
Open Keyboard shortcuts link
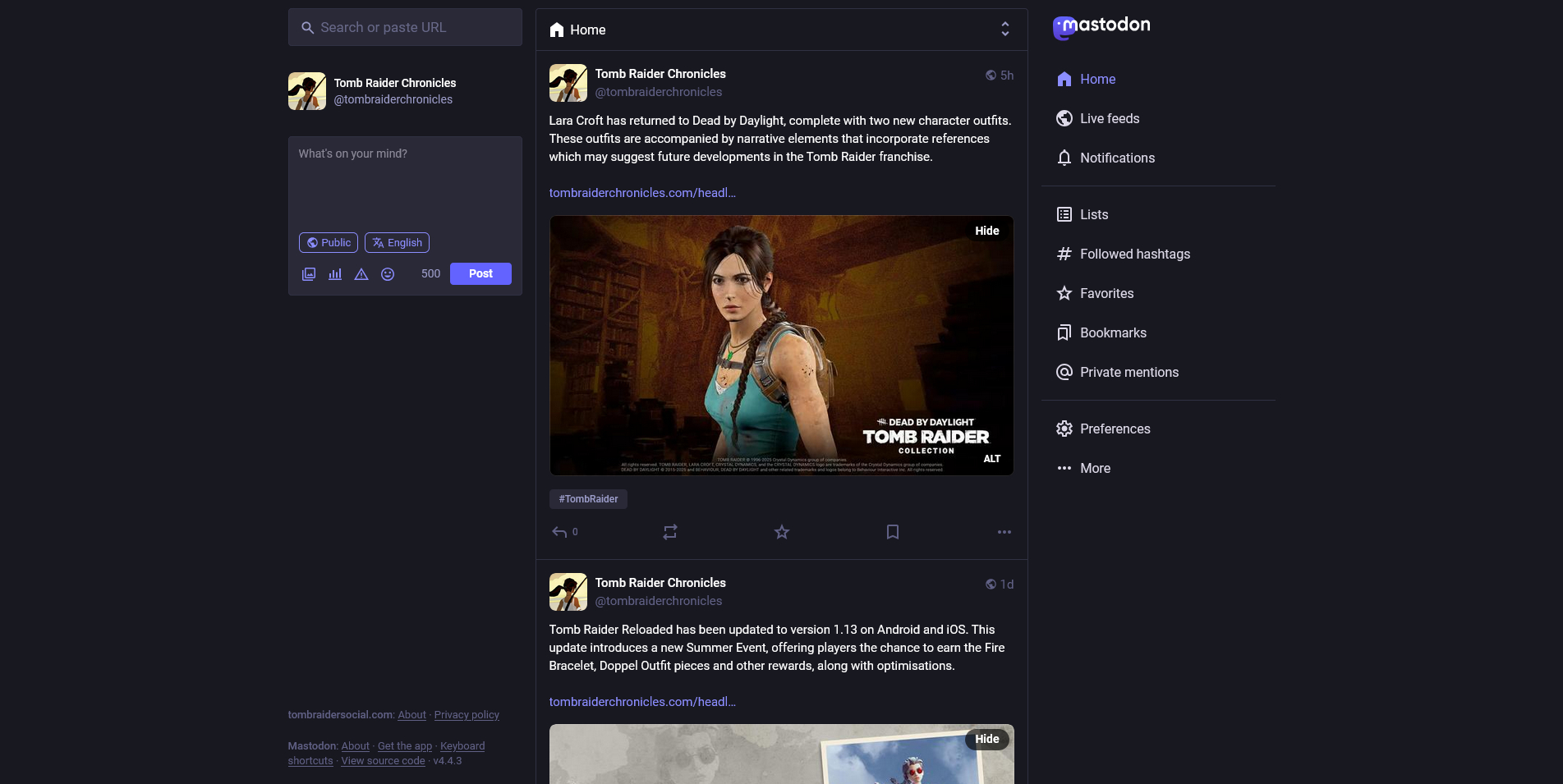click(462, 746)
